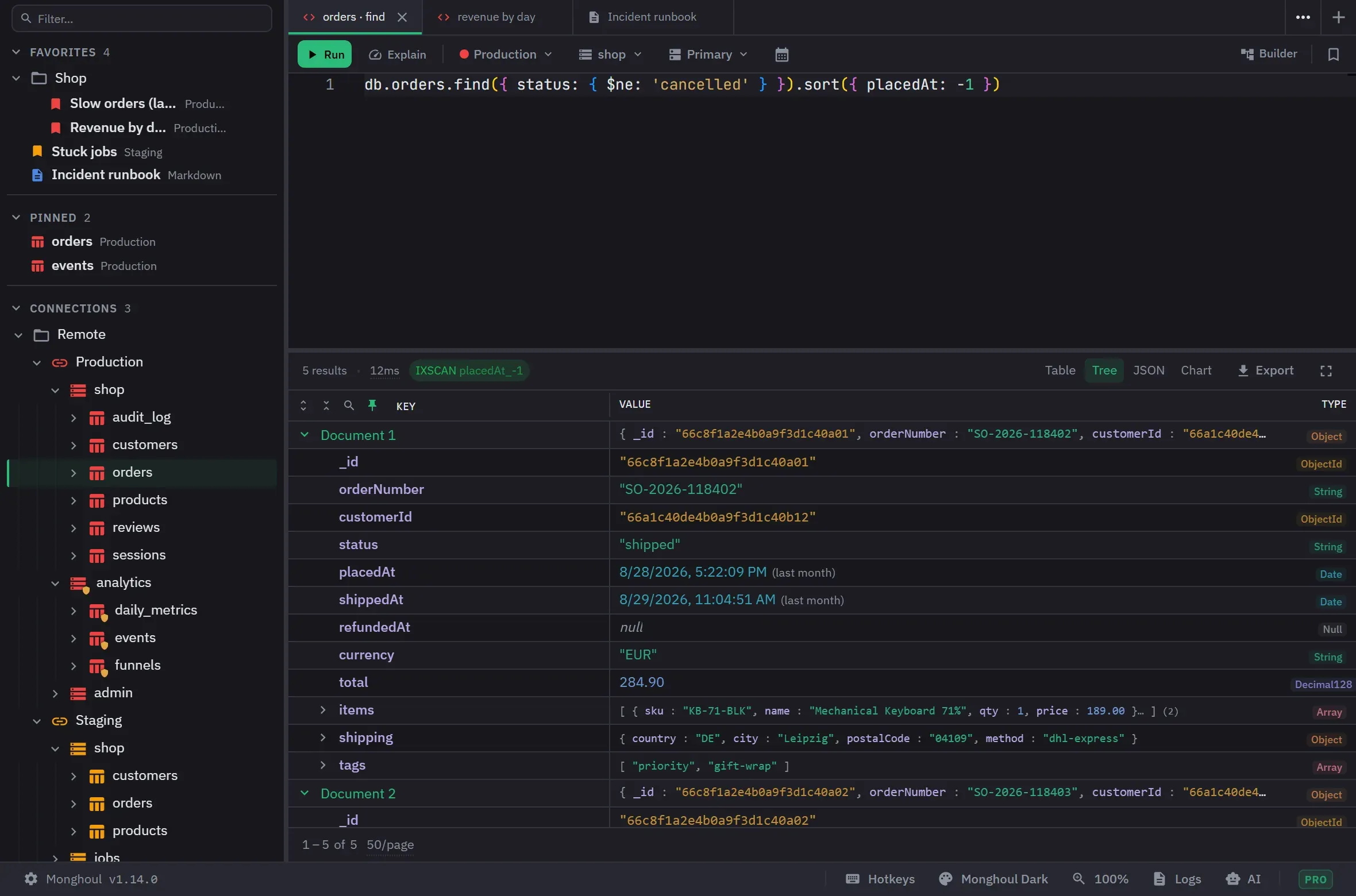Open the AI assistant in status bar
The height and width of the screenshot is (896, 1356).
(1243, 879)
